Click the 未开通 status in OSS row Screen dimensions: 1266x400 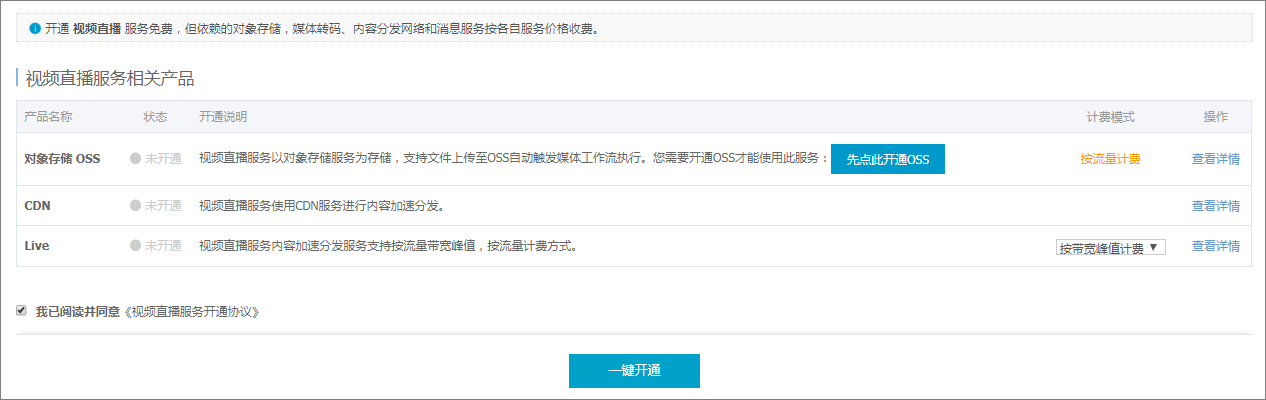(163, 159)
